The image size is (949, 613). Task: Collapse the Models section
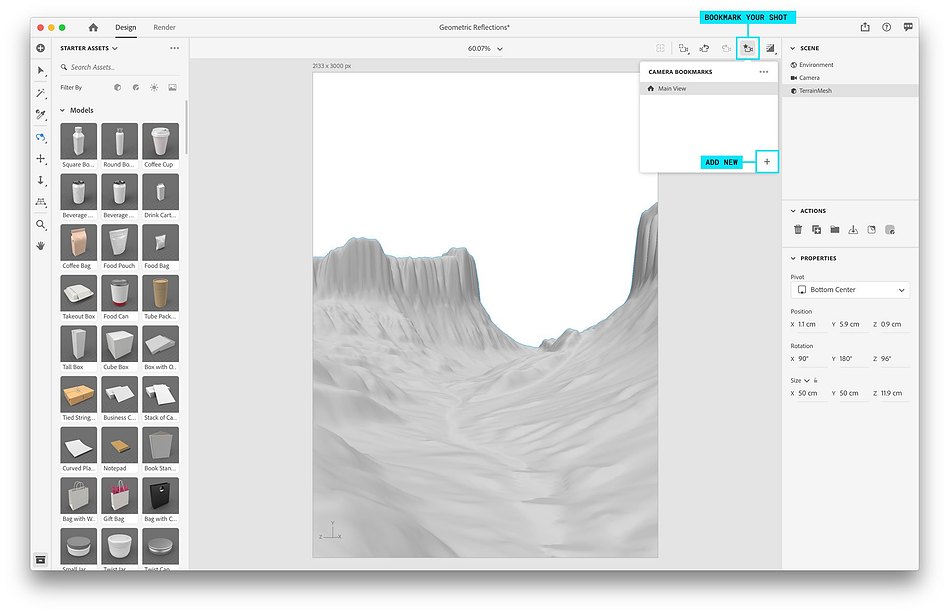pyautogui.click(x=62, y=111)
